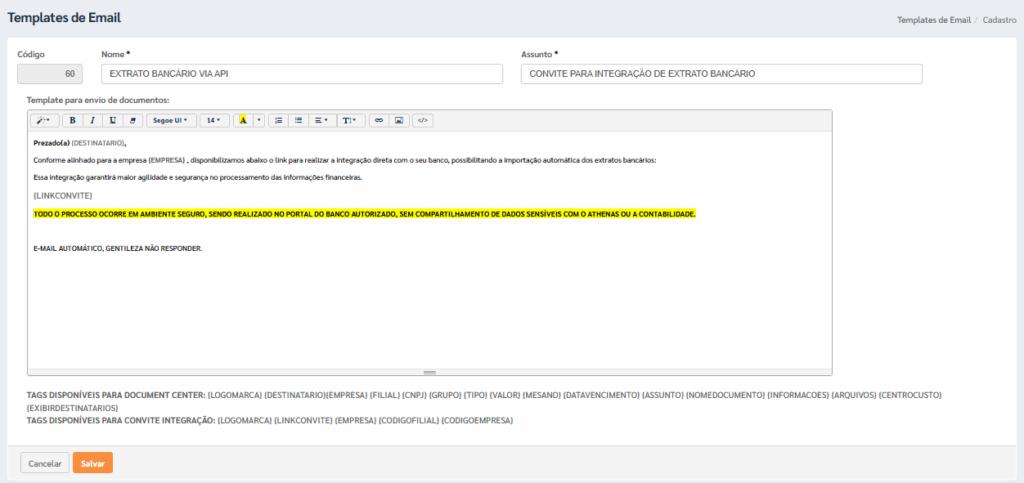
Task: Insert an ordered numbered list
Action: click(x=279, y=120)
